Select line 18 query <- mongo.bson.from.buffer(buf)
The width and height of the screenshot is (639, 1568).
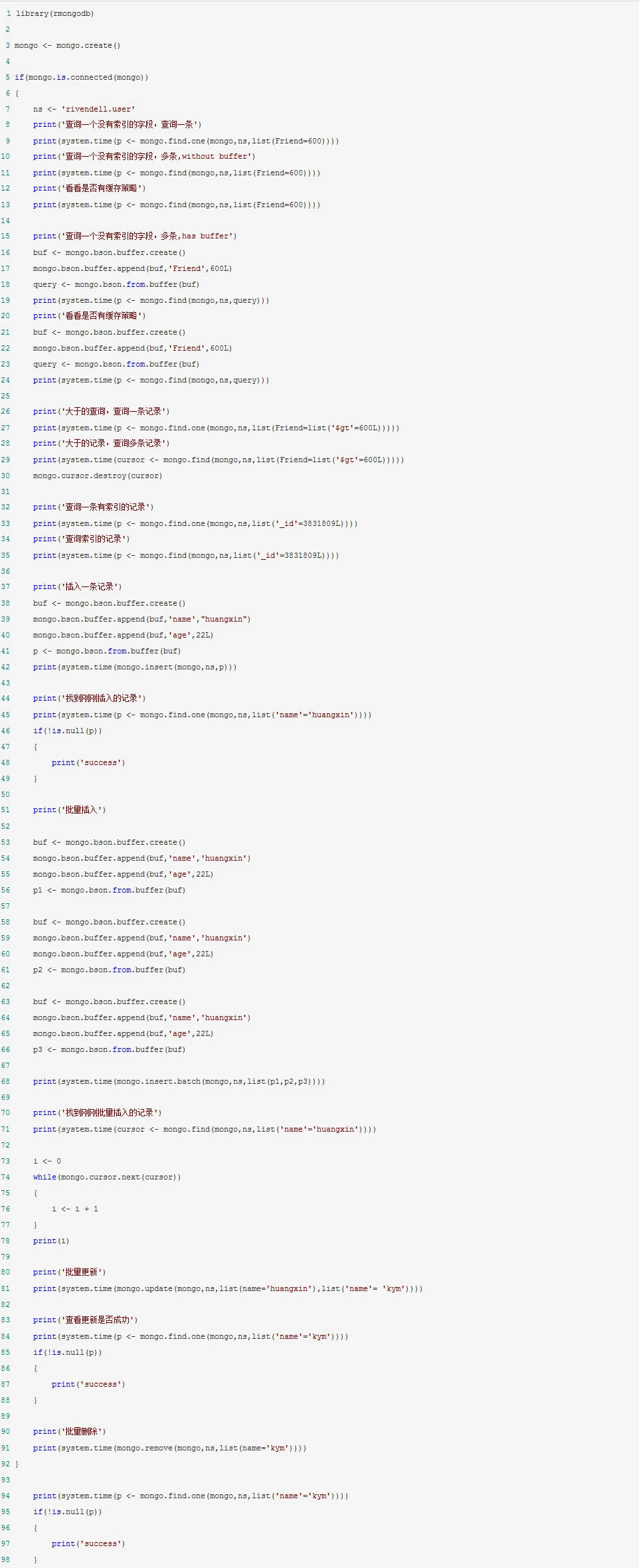pyautogui.click(x=116, y=284)
